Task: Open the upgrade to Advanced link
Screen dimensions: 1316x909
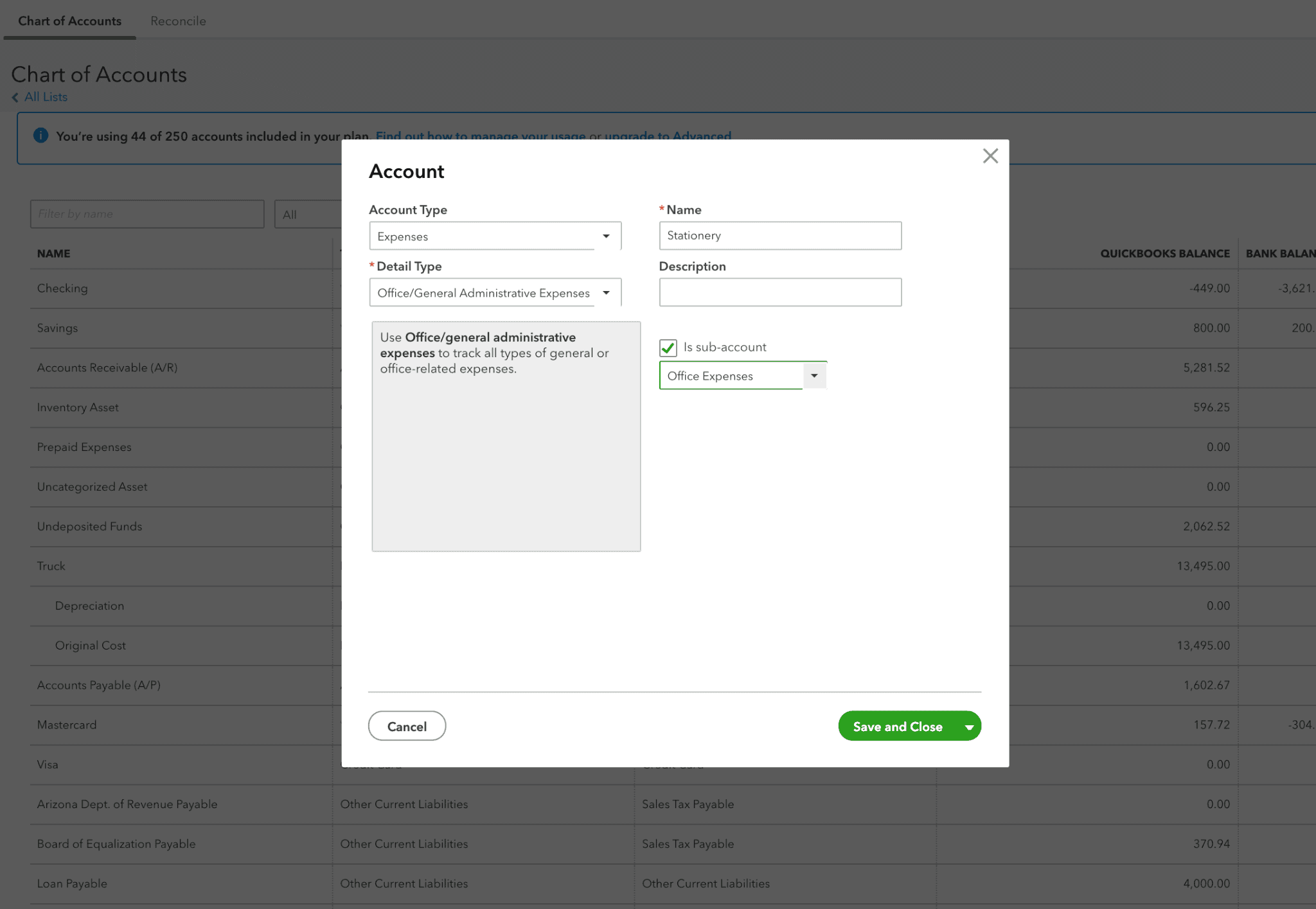Action: click(668, 136)
